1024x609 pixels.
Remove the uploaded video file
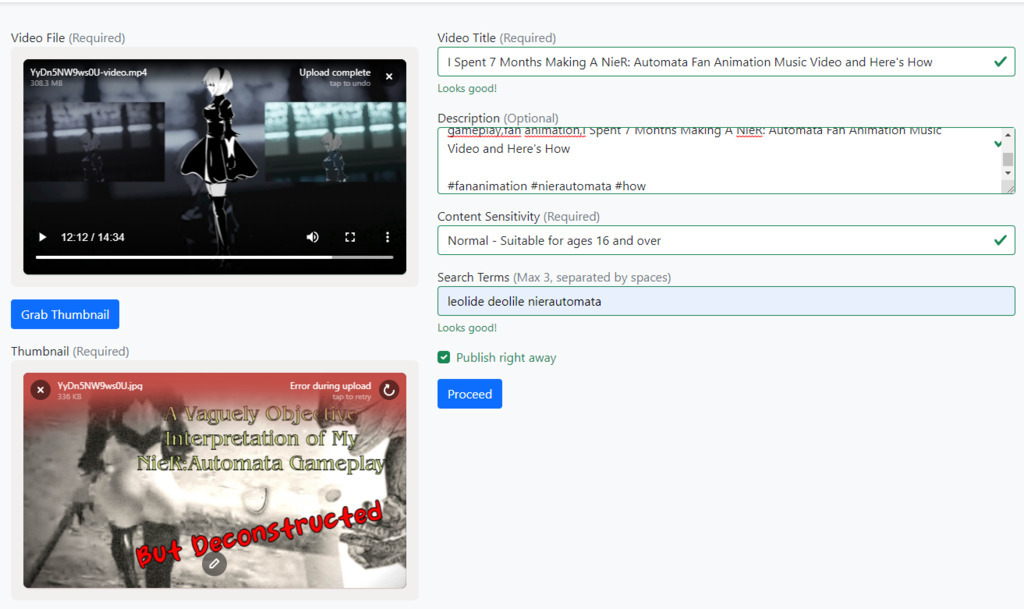tap(389, 76)
